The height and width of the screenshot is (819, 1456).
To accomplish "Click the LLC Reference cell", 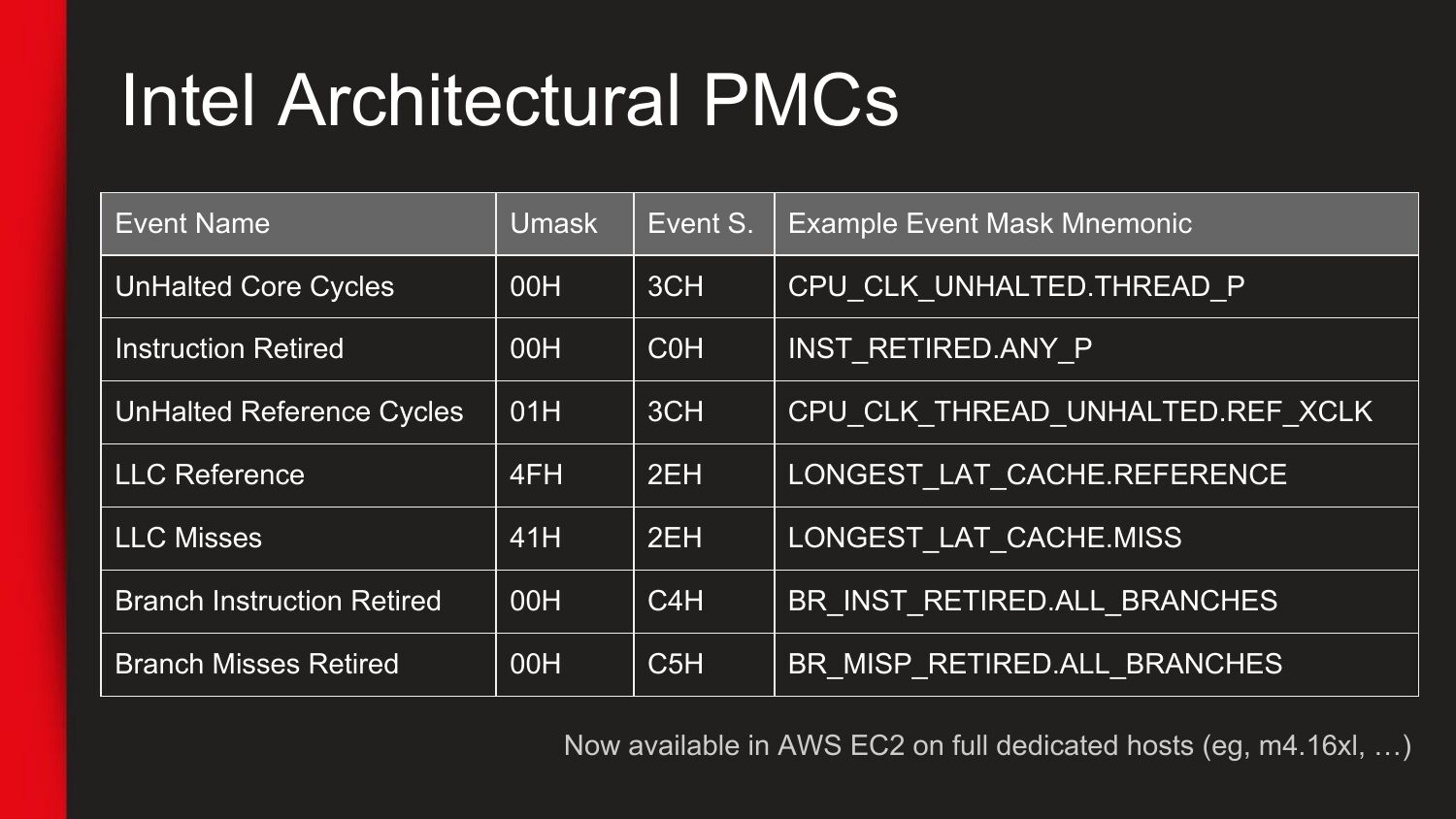I will click(x=210, y=475).
